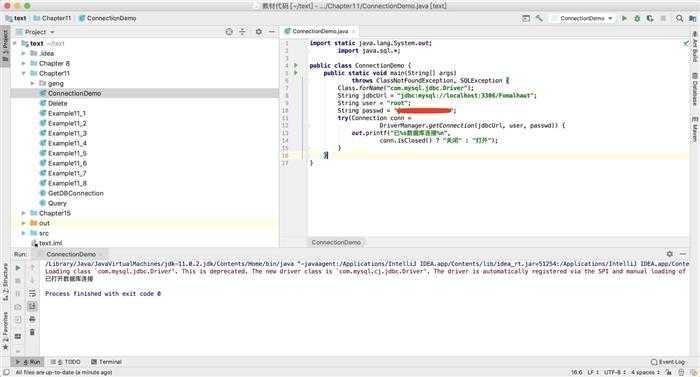Toggle the Maven side panel
The height and width of the screenshot is (377, 700).
[695, 129]
